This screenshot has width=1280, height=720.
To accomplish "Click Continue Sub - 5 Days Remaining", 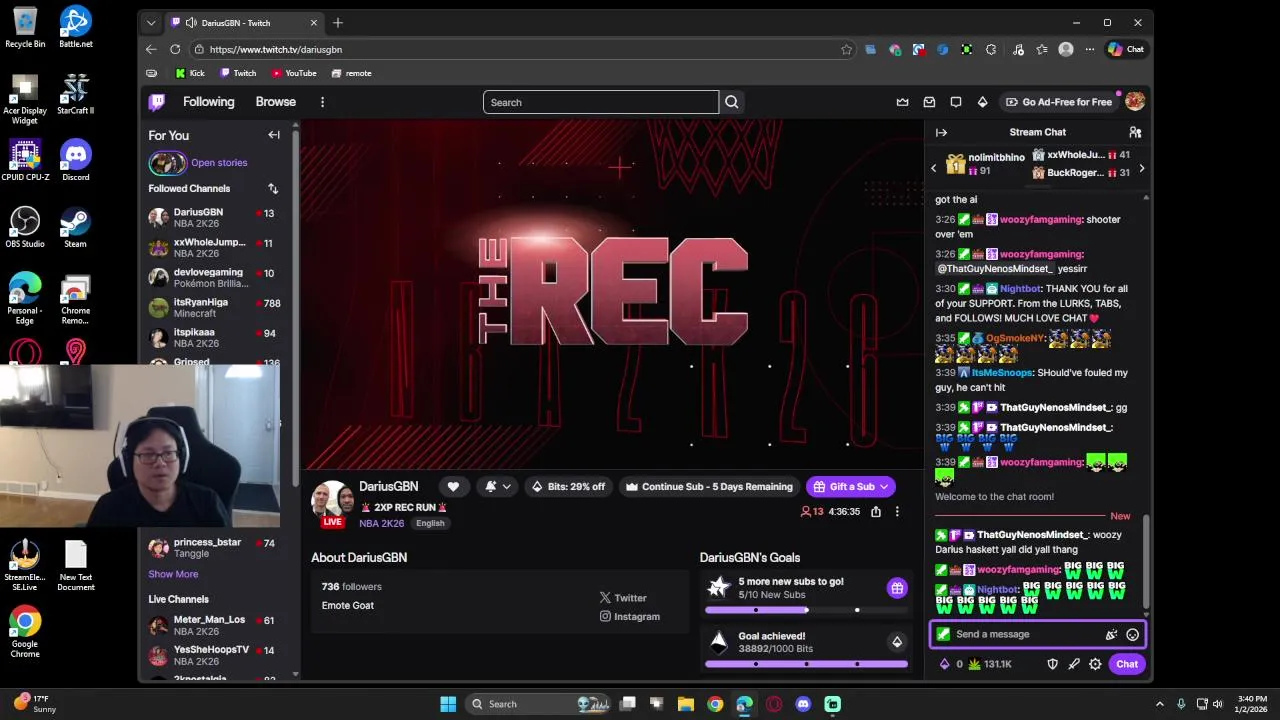I will pos(709,487).
